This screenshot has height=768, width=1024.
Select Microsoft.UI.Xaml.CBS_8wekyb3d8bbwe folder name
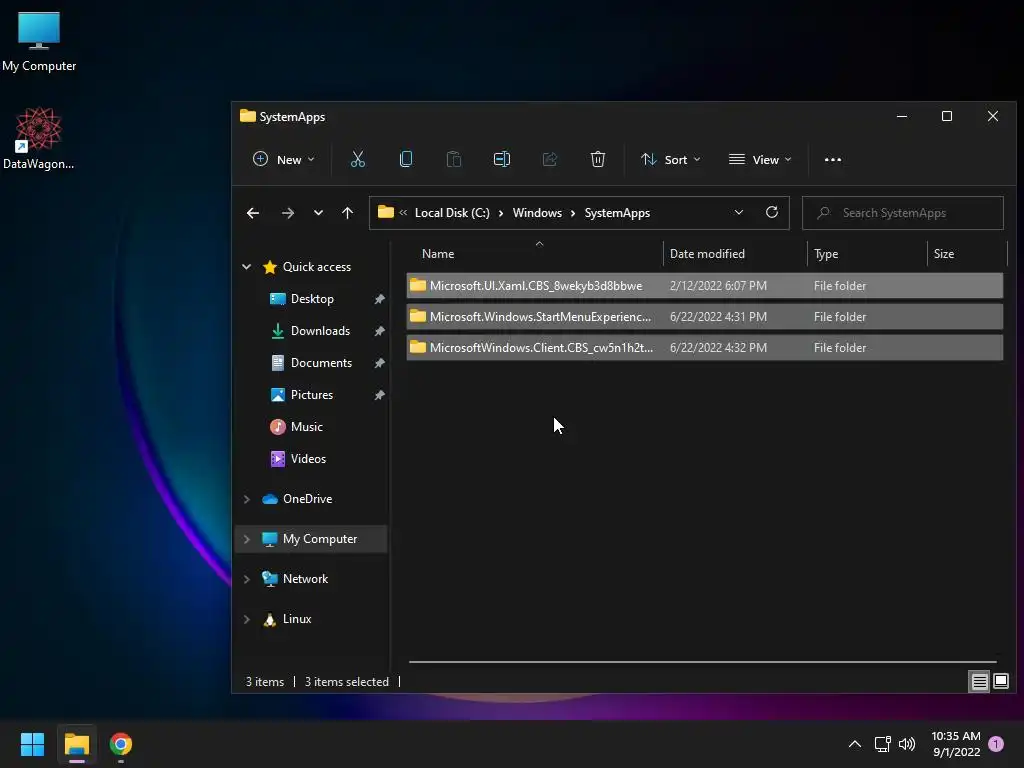tap(536, 285)
